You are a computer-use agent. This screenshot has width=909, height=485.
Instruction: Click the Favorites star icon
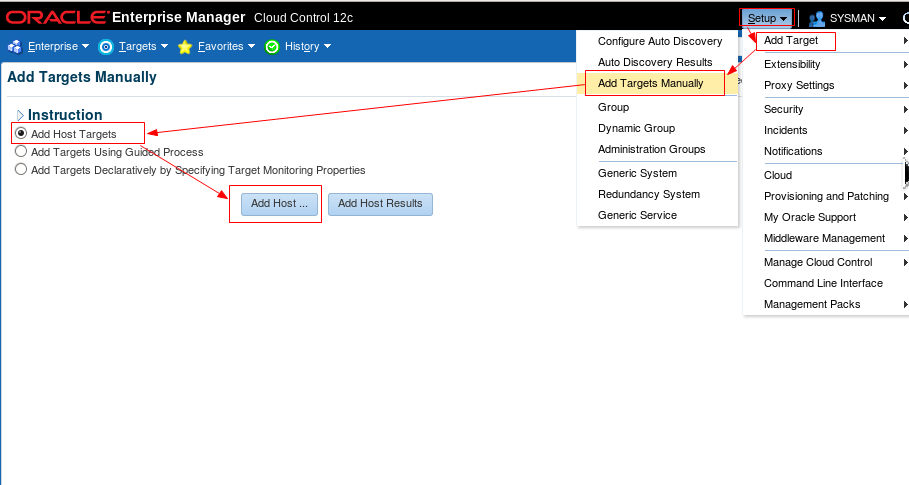(185, 47)
